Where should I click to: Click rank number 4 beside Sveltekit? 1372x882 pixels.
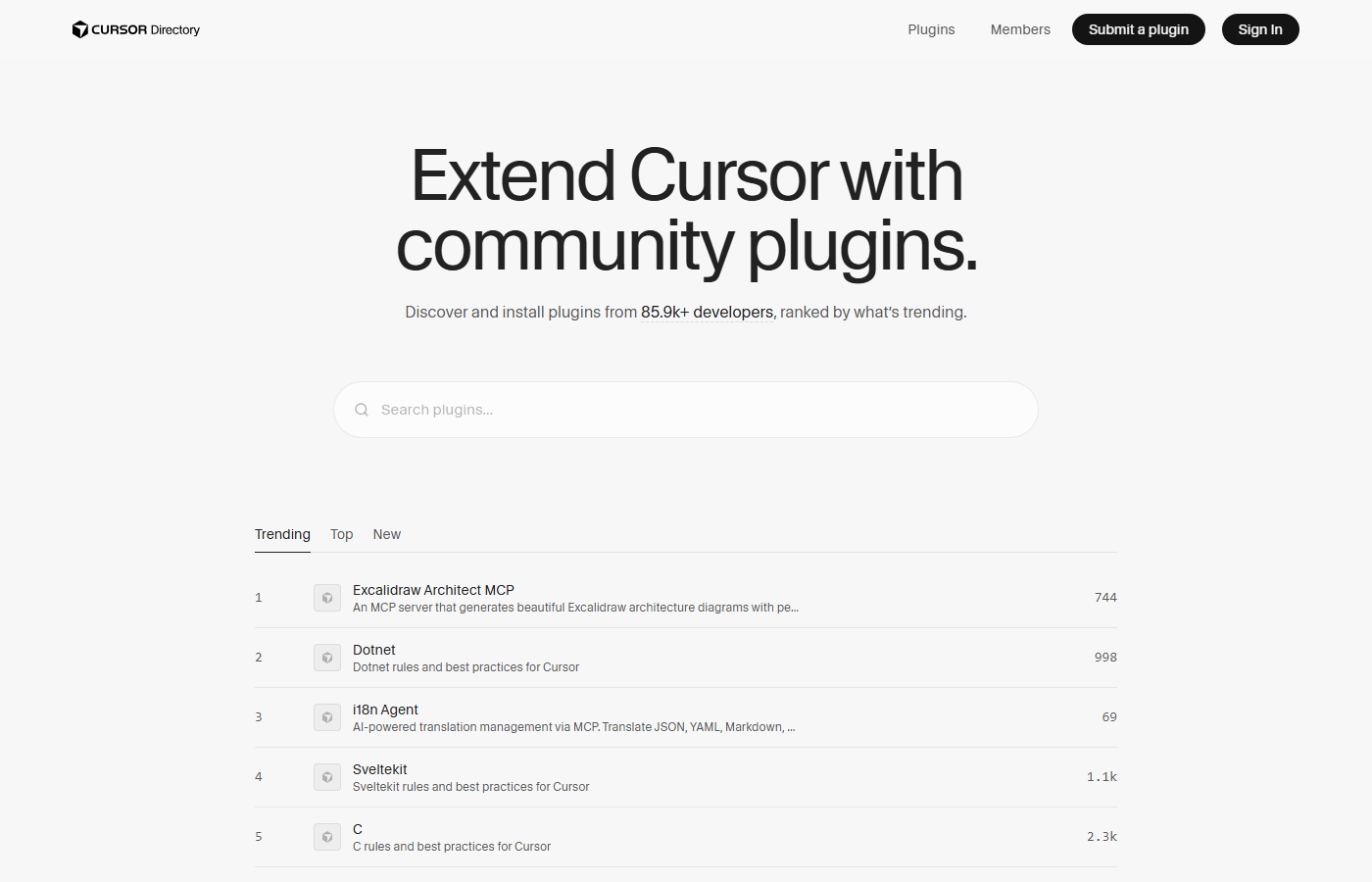(x=259, y=777)
